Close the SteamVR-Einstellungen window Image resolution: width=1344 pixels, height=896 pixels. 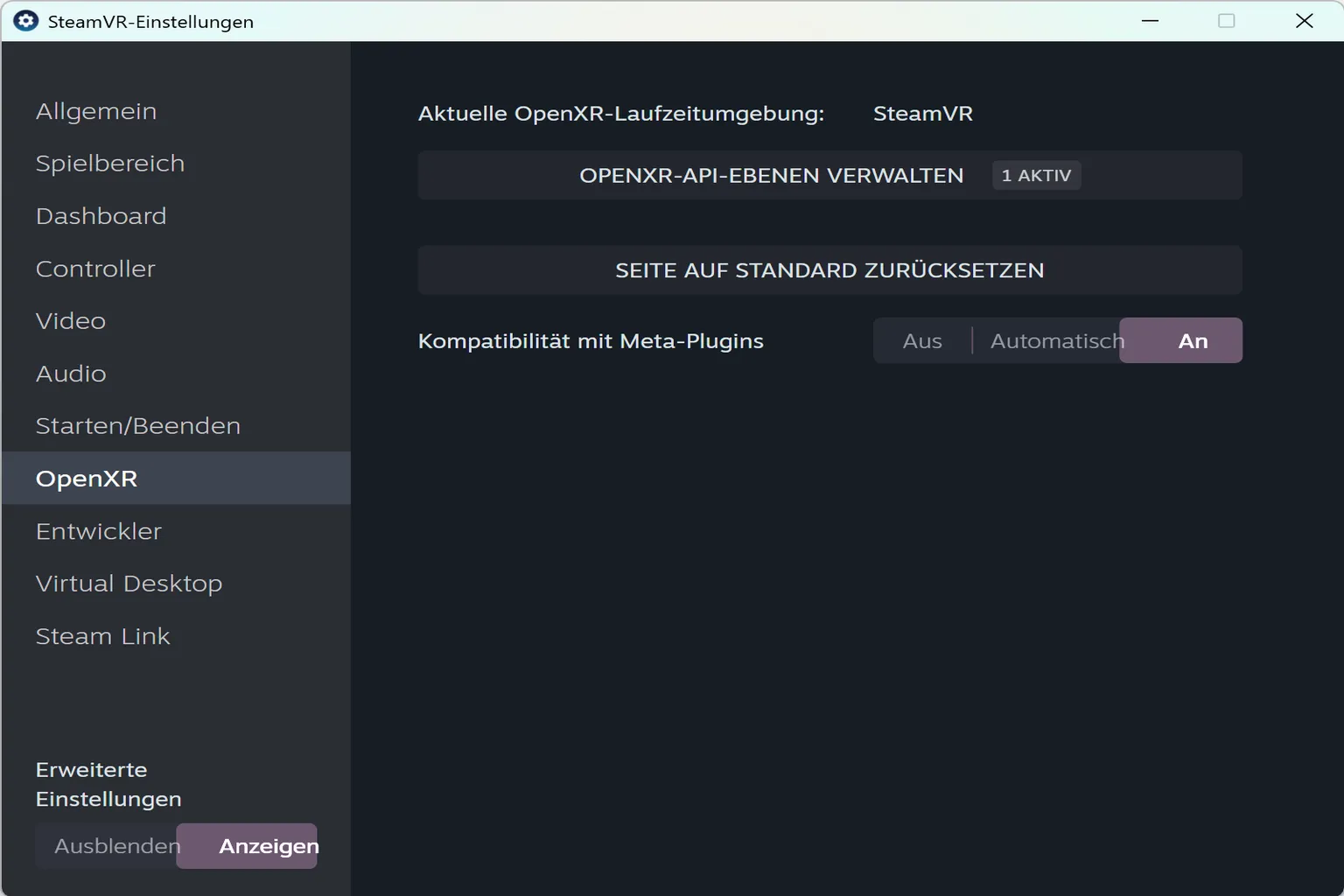1304,21
